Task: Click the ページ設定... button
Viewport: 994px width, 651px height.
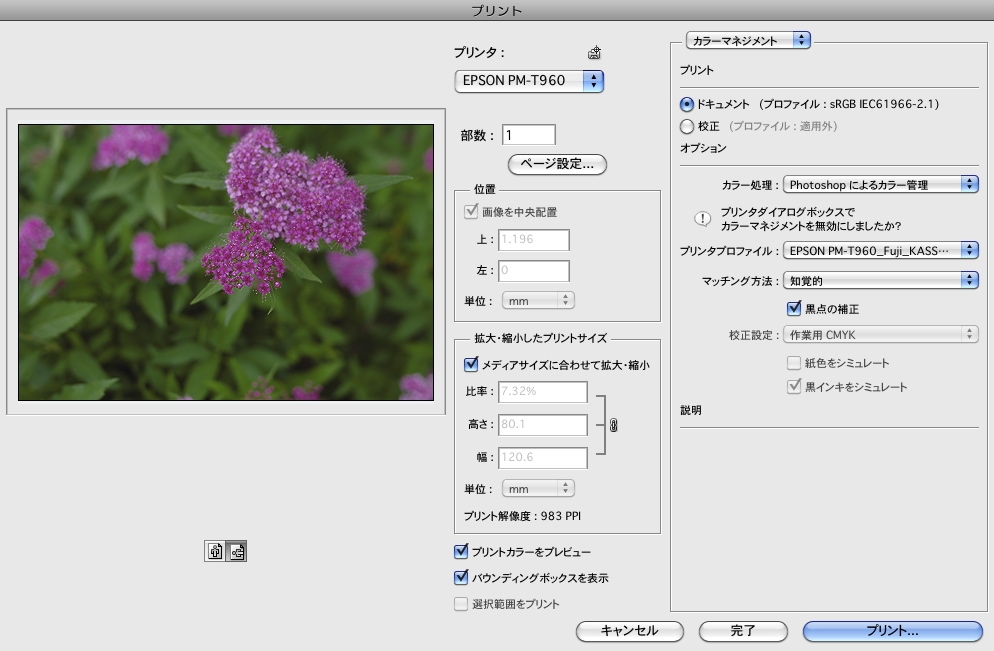Action: [557, 163]
